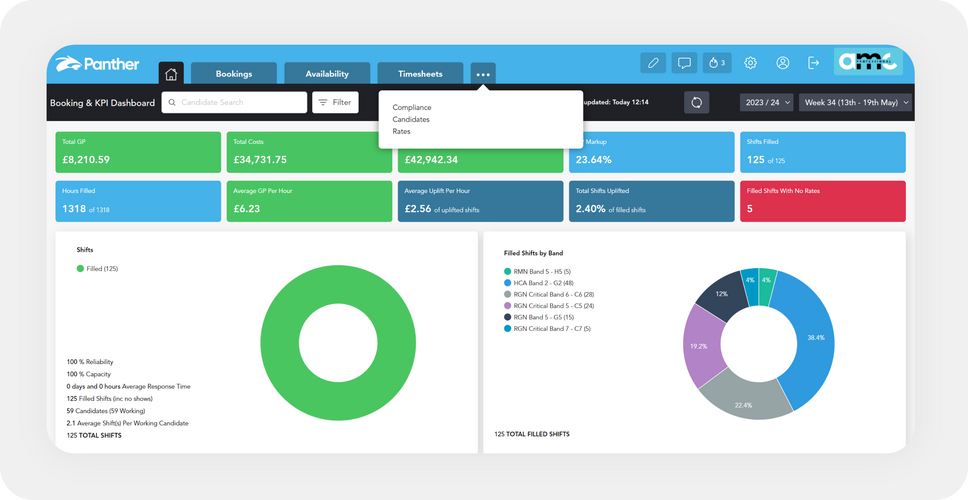Screen dimensions: 968x500
Task: Open the flame alerts icon with 3
Action: [x=717, y=63]
